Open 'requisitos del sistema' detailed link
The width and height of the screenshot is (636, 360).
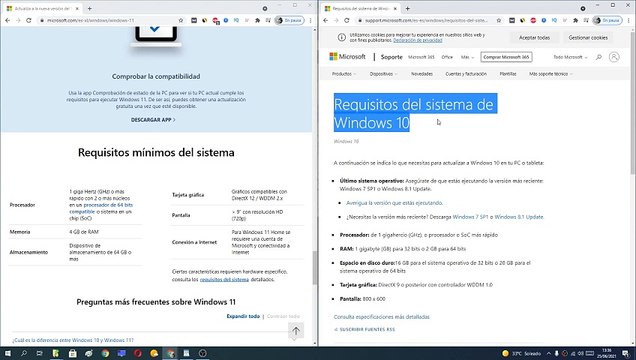point(224,279)
